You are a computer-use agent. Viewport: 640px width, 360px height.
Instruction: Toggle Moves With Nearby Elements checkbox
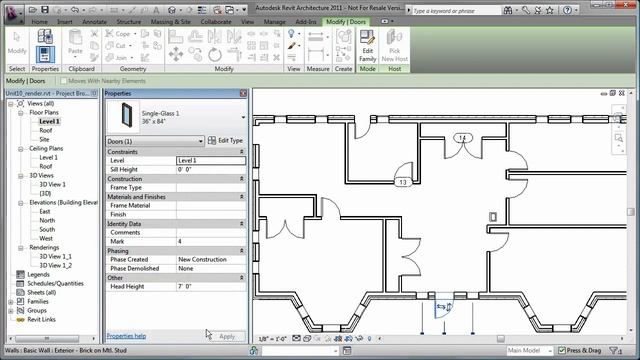pos(64,81)
